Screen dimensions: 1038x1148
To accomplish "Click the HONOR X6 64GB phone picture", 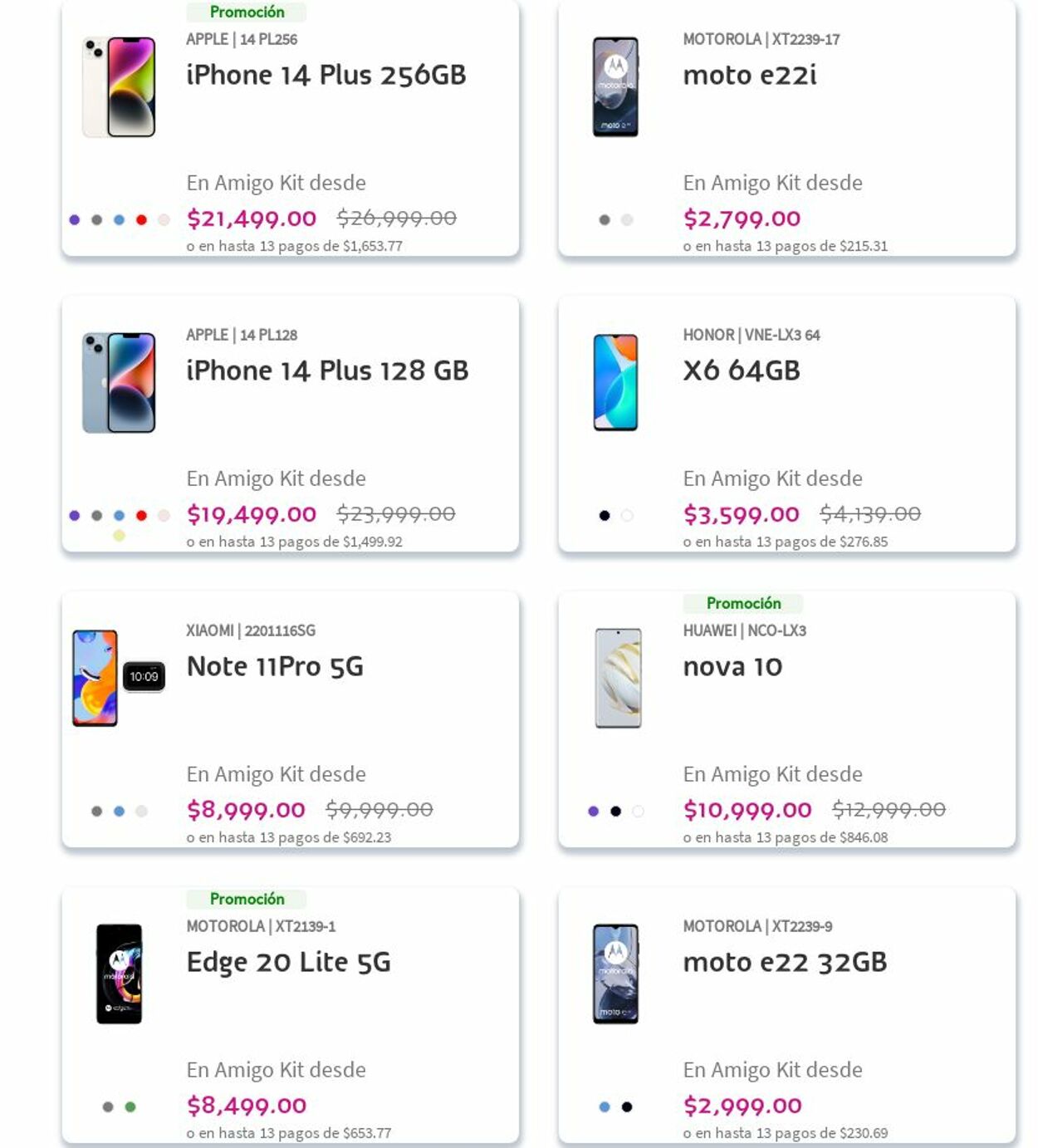I will tap(615, 382).
